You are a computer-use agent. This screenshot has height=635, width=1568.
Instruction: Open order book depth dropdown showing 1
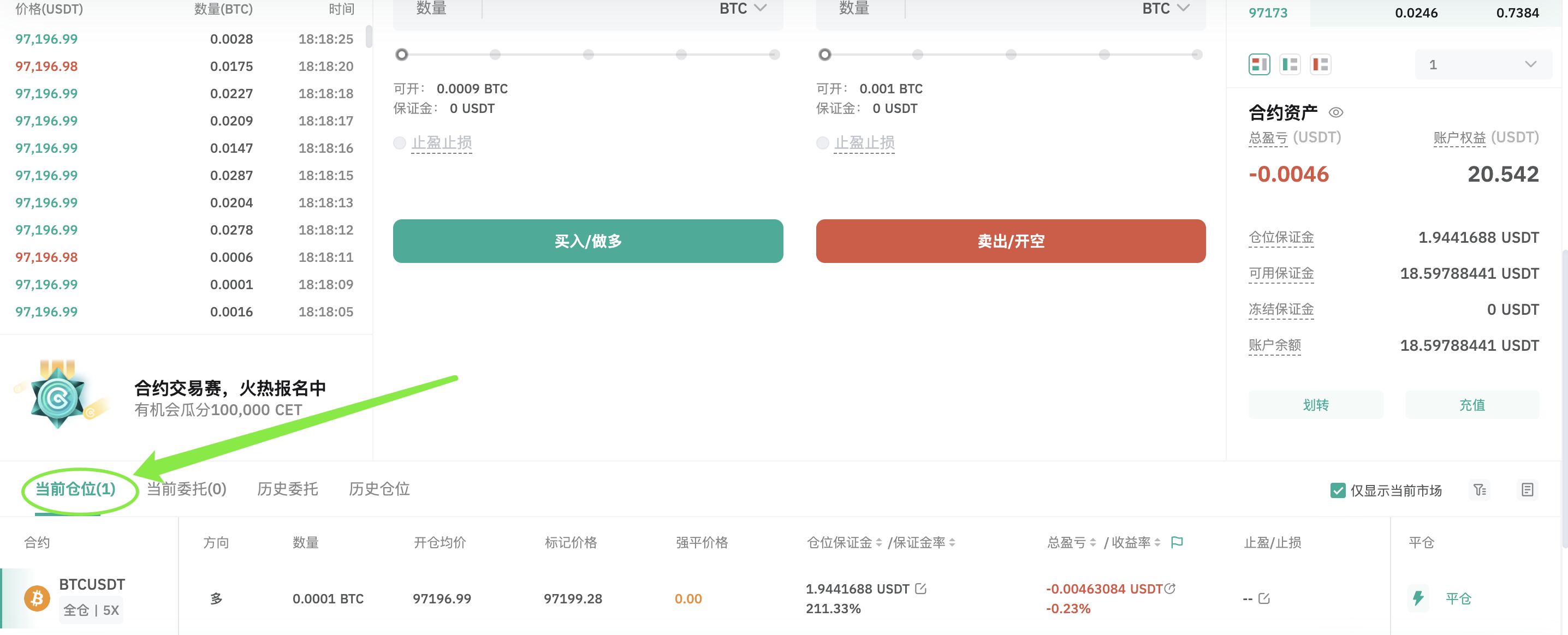(x=1483, y=64)
